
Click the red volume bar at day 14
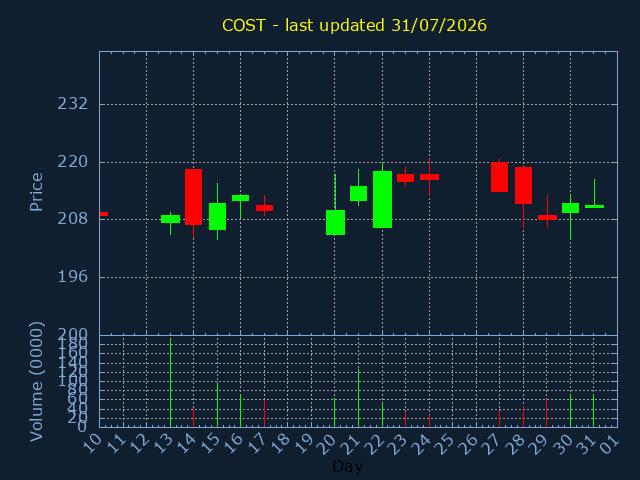(x=193, y=417)
